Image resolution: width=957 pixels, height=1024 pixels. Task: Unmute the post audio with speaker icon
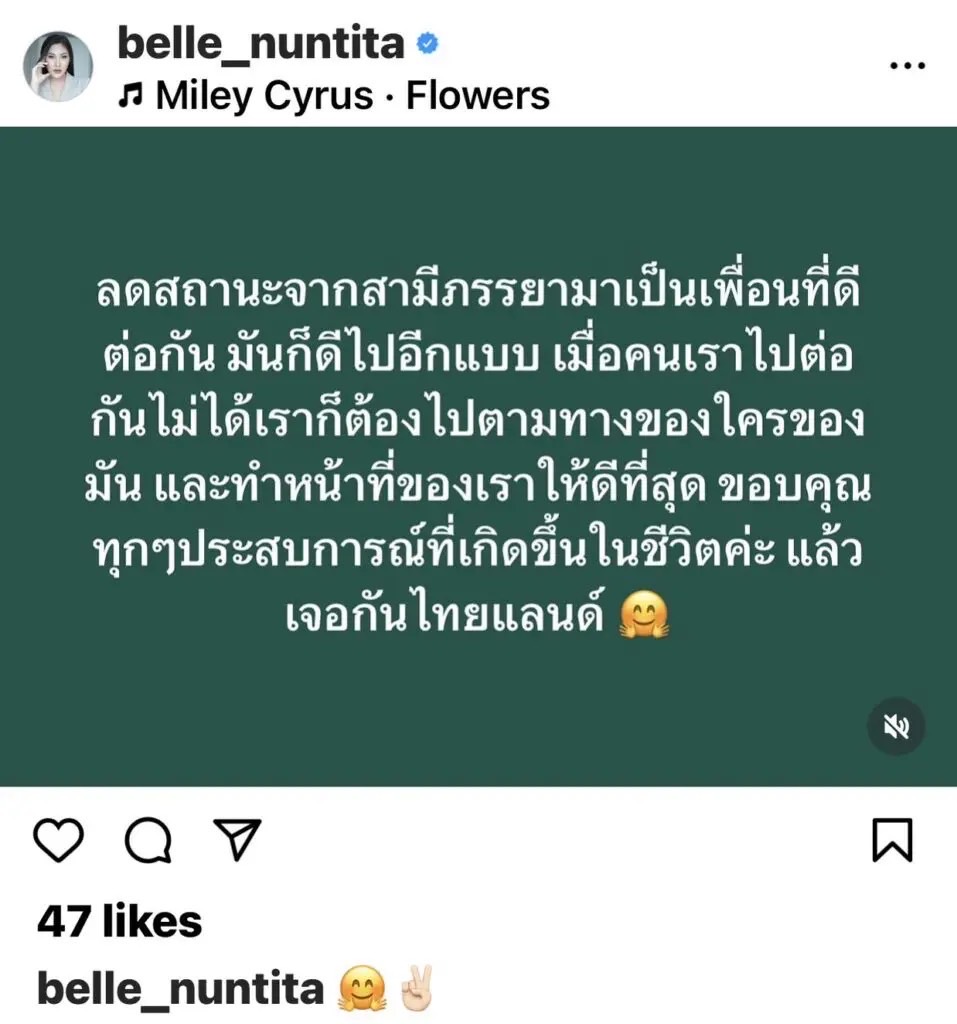point(896,726)
